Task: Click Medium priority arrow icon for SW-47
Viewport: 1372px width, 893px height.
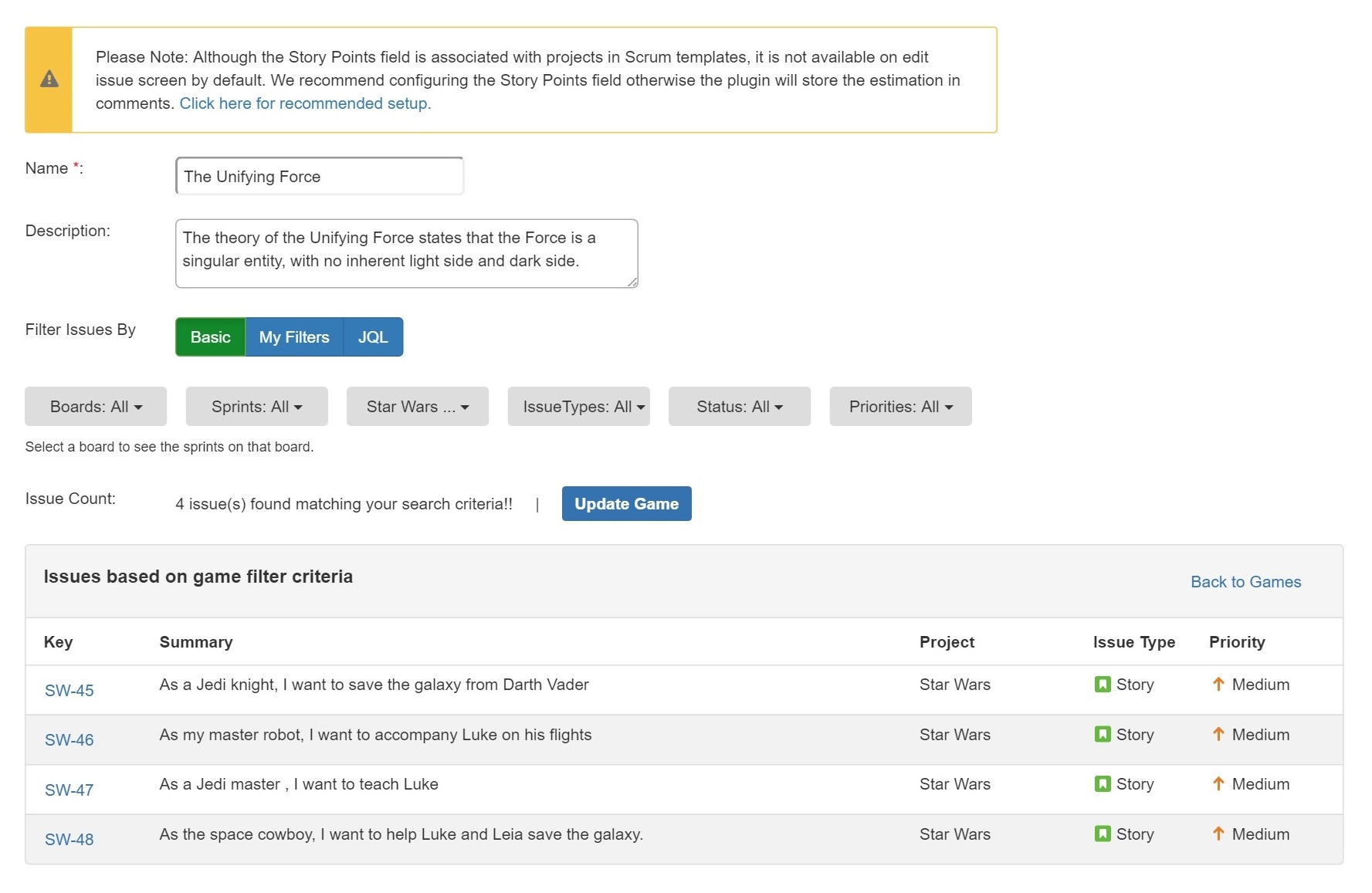Action: click(x=1218, y=784)
